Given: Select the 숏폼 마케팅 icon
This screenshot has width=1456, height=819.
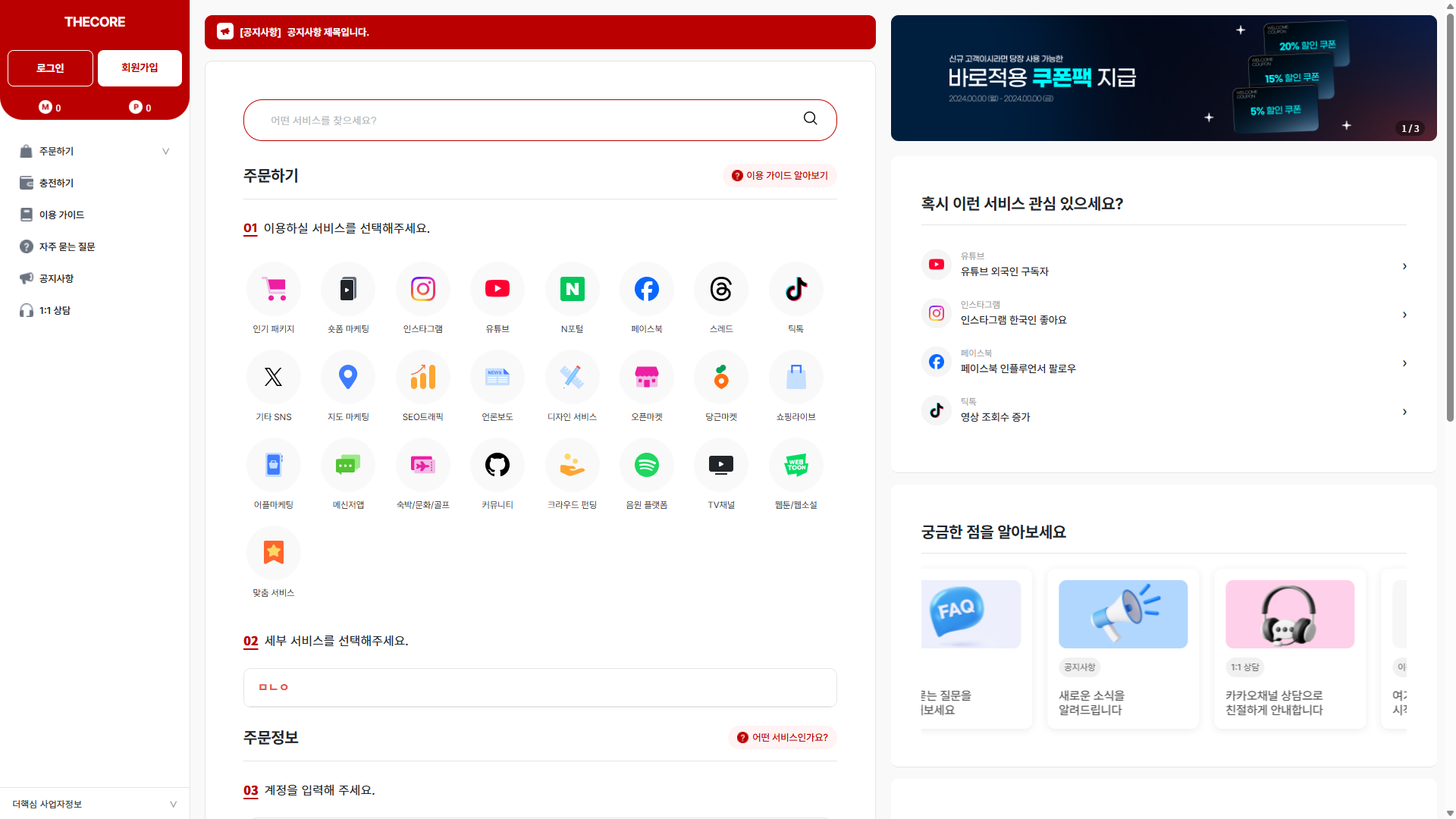Looking at the screenshot, I should click(x=348, y=289).
